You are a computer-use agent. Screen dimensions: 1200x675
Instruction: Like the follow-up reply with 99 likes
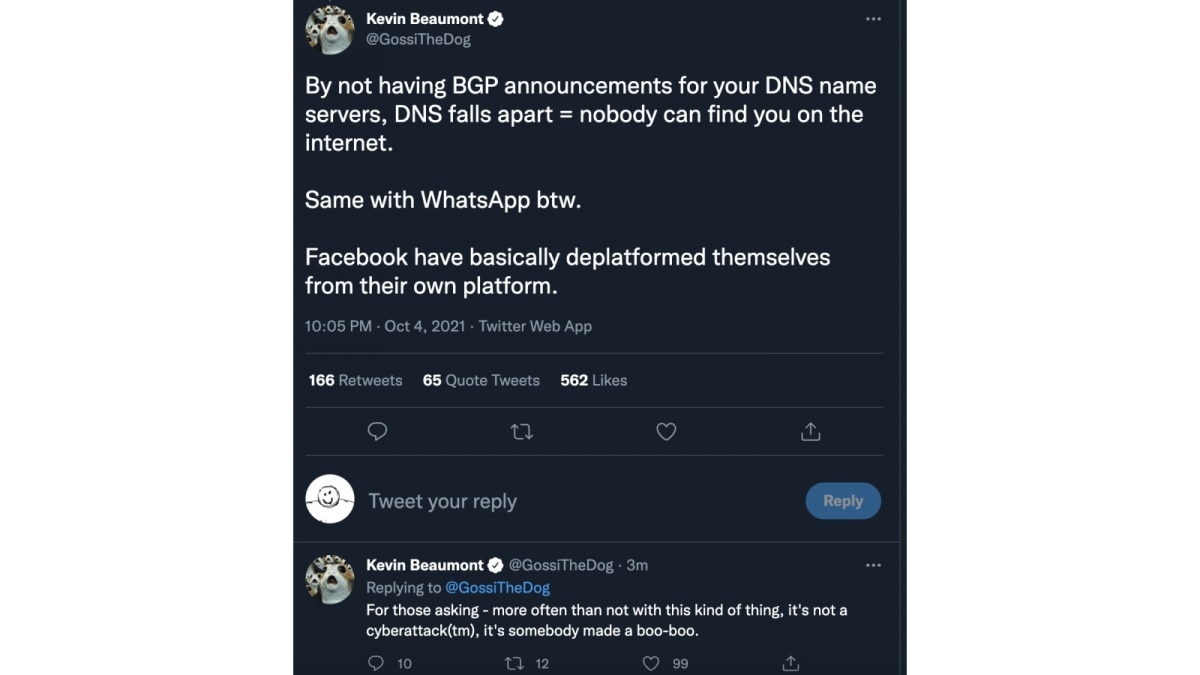651,663
